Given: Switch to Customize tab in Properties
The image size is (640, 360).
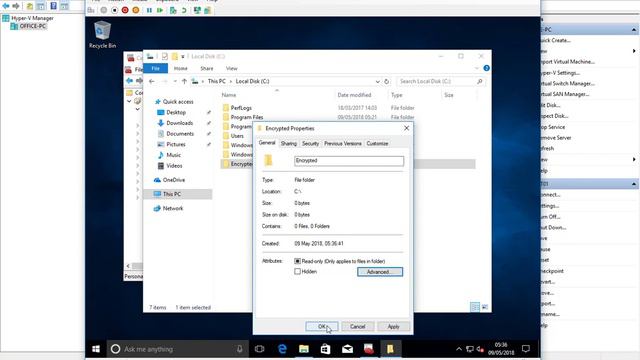Looking at the screenshot, I should click(377, 144).
